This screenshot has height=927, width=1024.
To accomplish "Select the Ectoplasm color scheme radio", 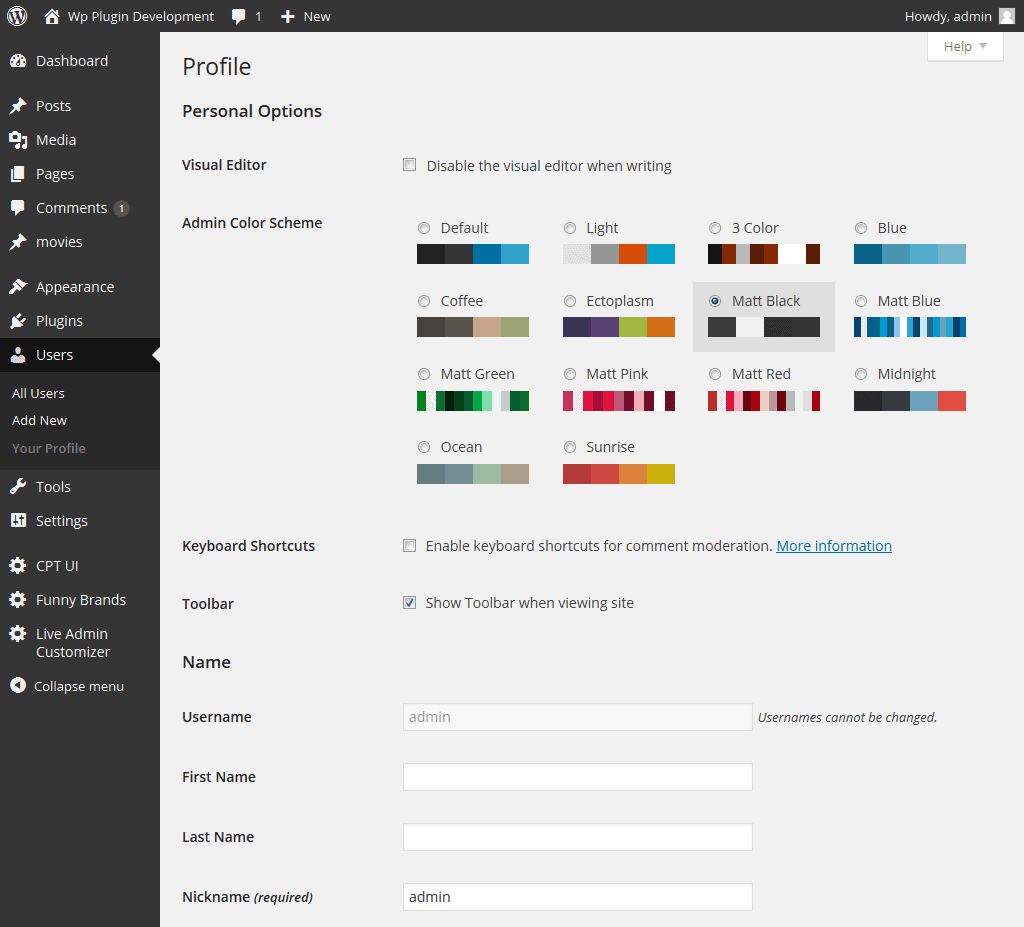I will pos(570,301).
